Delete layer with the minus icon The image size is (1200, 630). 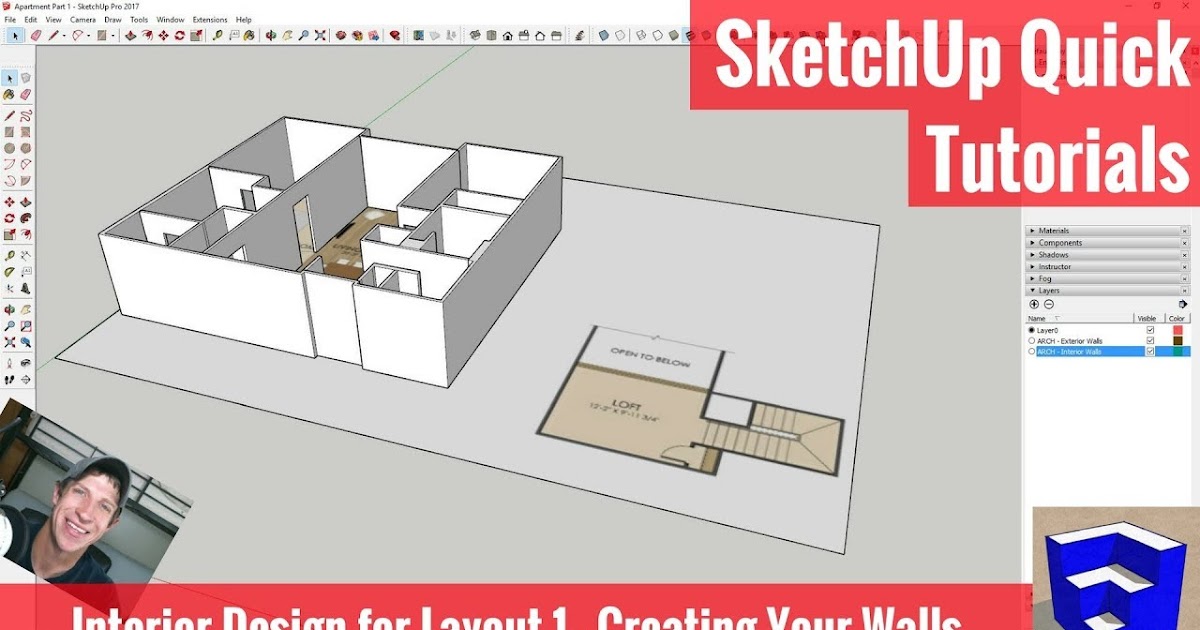pos(1048,304)
